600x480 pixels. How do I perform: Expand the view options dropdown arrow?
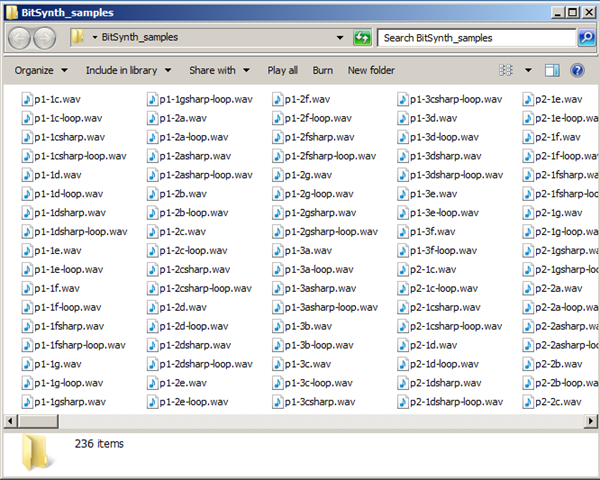[528, 70]
